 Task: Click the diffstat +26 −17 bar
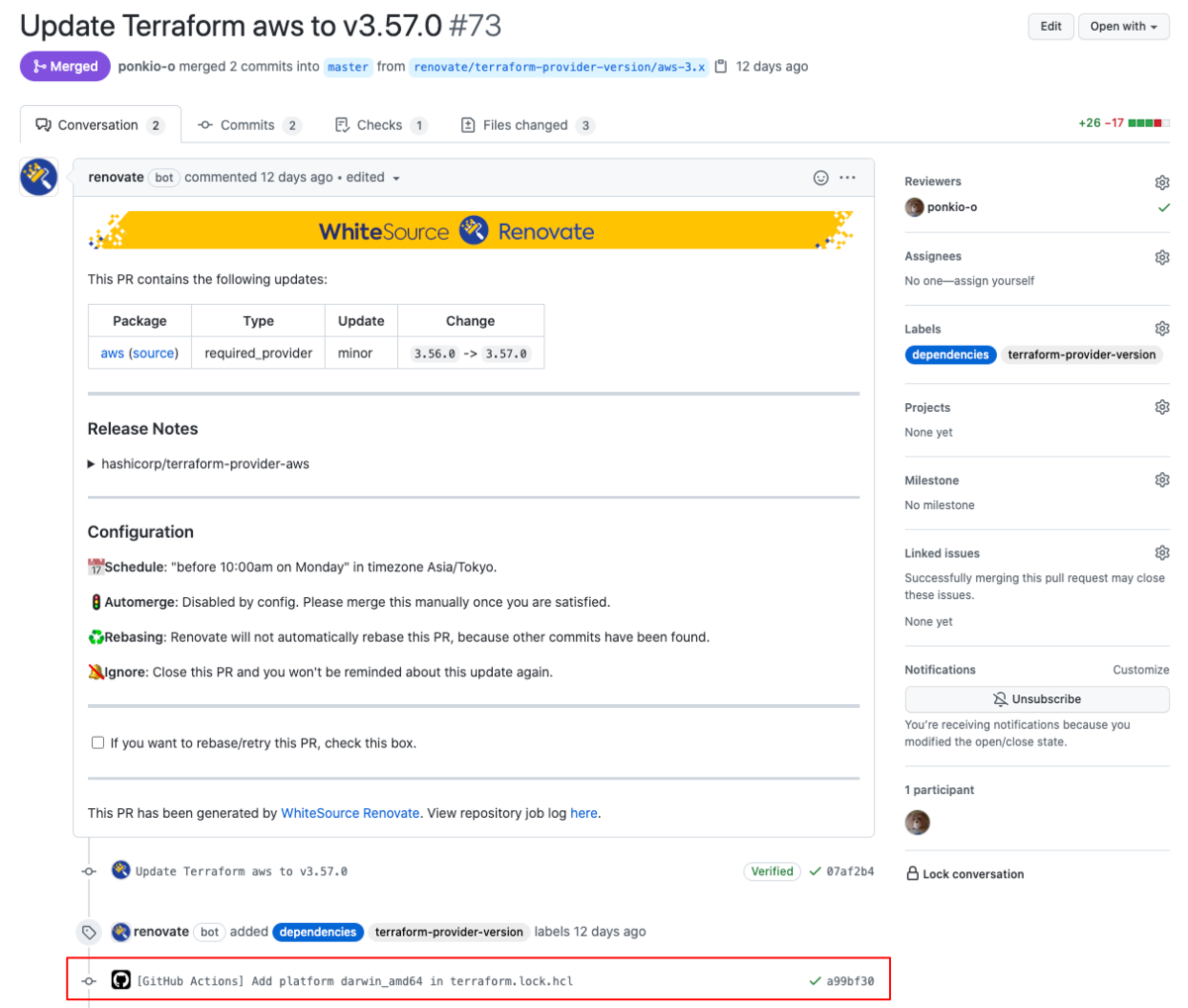pyautogui.click(x=1124, y=123)
